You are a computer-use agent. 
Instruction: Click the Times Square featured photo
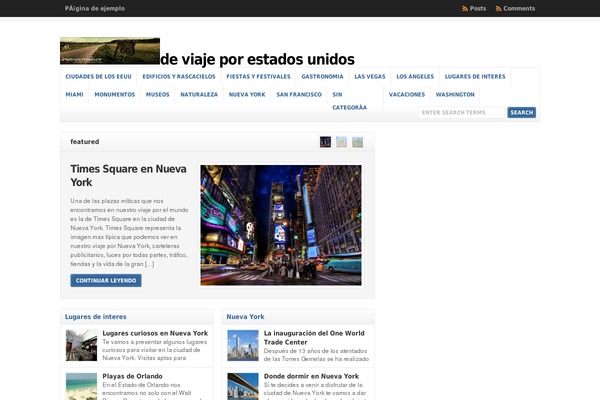281,225
